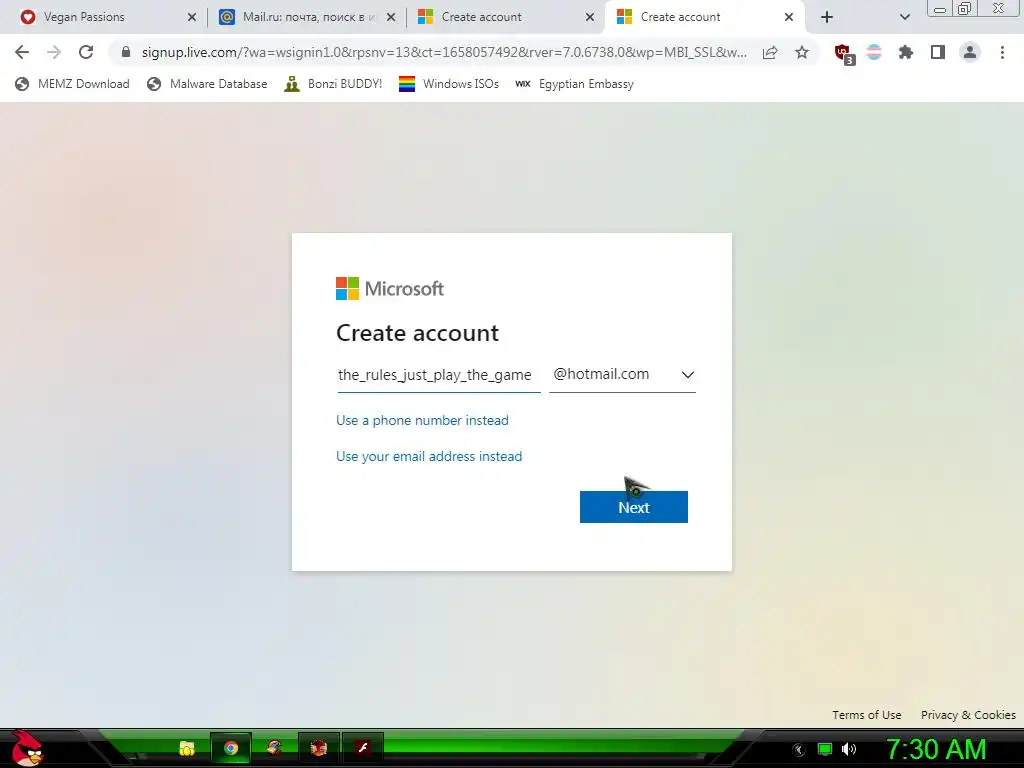Screen dimensions: 1024x768
Task: Open Malware Database bookmark
Action: point(208,84)
